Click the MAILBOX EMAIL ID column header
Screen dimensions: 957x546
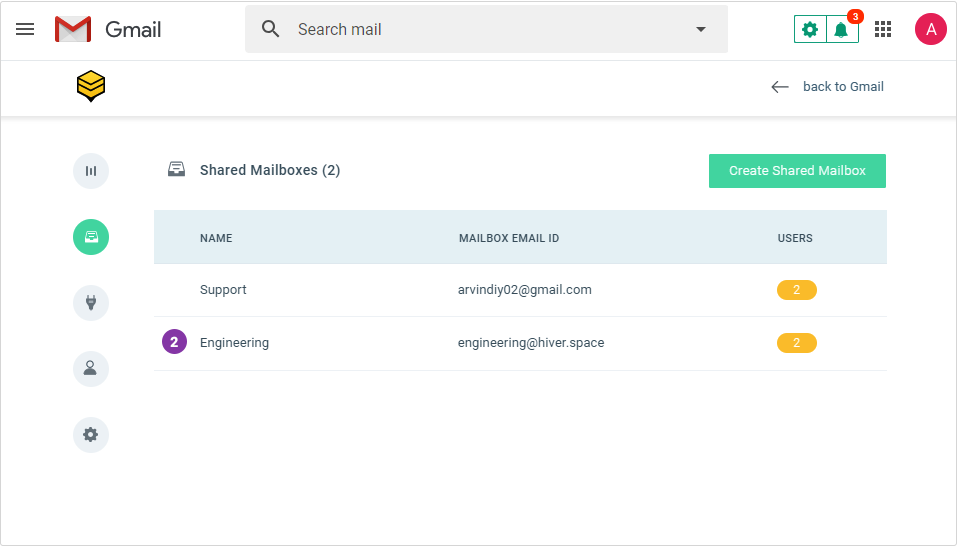click(x=509, y=238)
